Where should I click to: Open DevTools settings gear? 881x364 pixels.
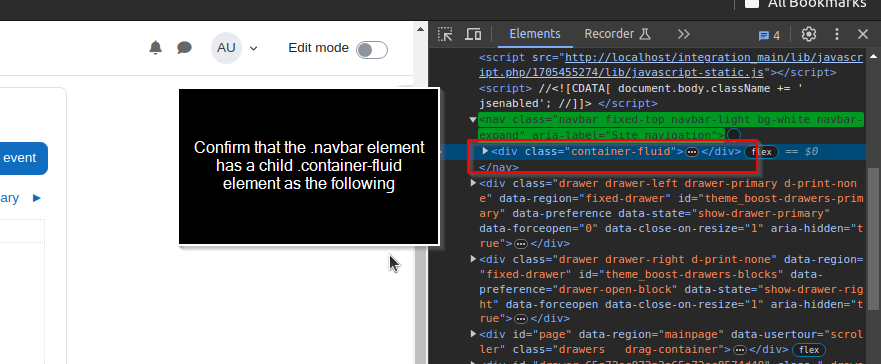pyautogui.click(x=809, y=34)
